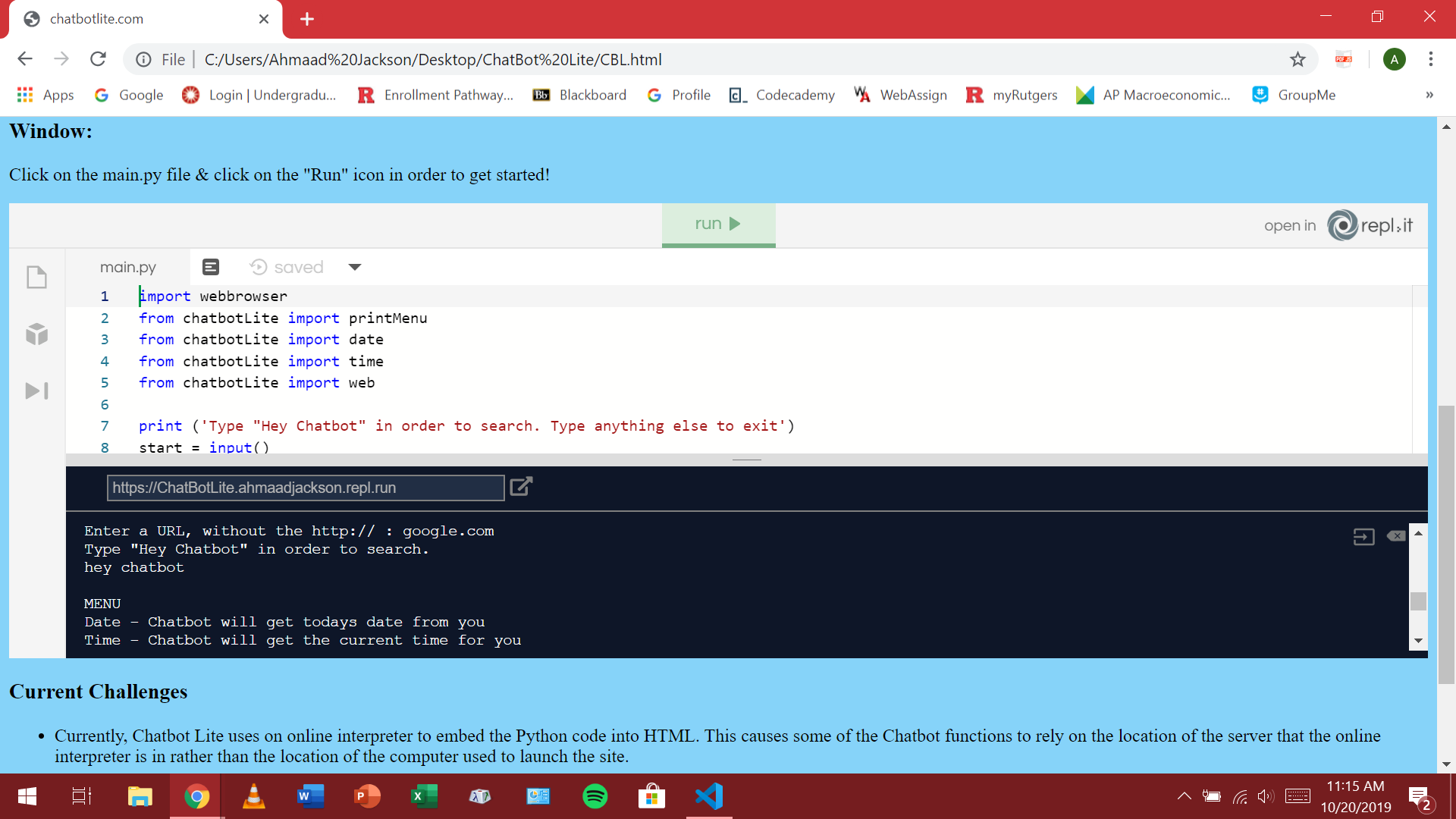Viewport: 1456px width, 819px height.
Task: Click the run button in repl embed
Action: tap(717, 224)
